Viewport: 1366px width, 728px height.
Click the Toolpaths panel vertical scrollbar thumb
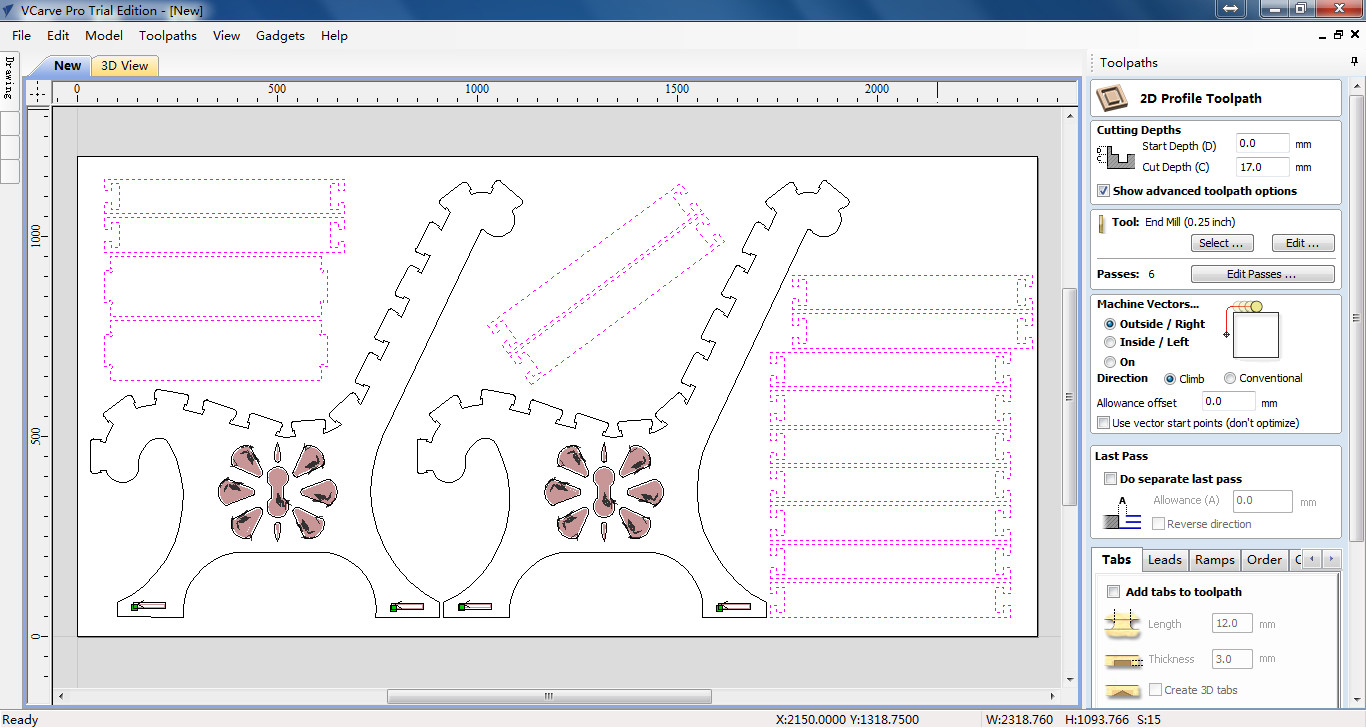pyautogui.click(x=1357, y=320)
